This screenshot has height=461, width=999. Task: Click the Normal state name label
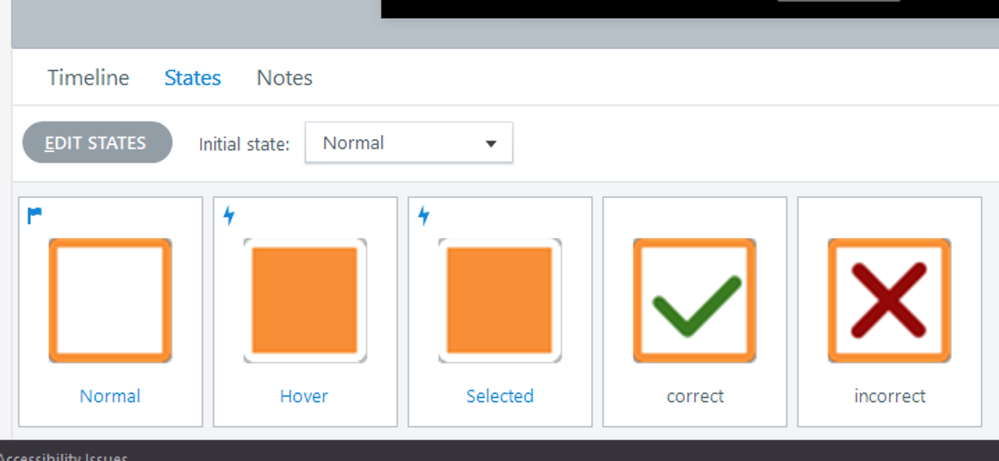tap(110, 396)
